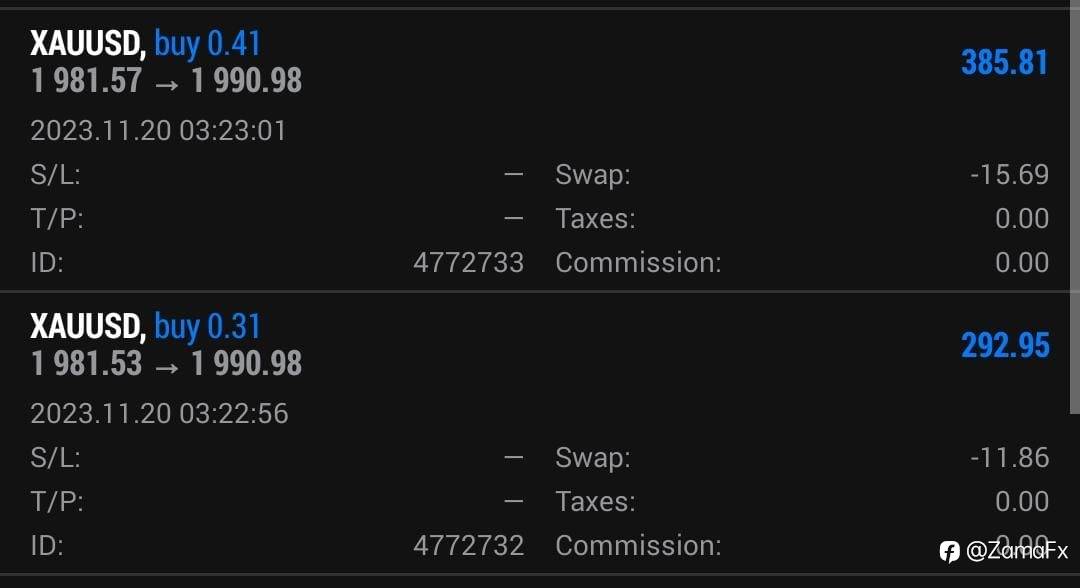The width and height of the screenshot is (1080, 588).
Task: Click the @ZamaFx watermark handle
Action: (1017, 551)
